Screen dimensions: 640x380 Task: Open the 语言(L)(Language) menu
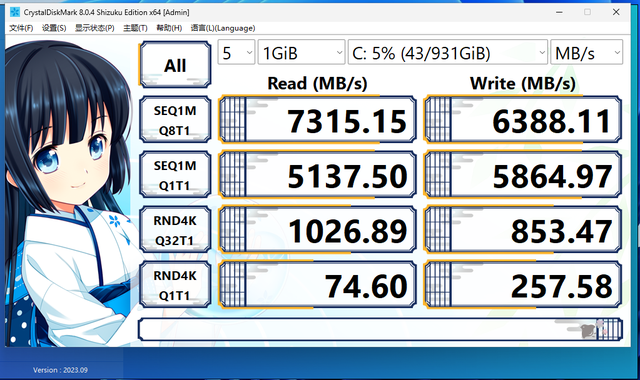coord(223,28)
